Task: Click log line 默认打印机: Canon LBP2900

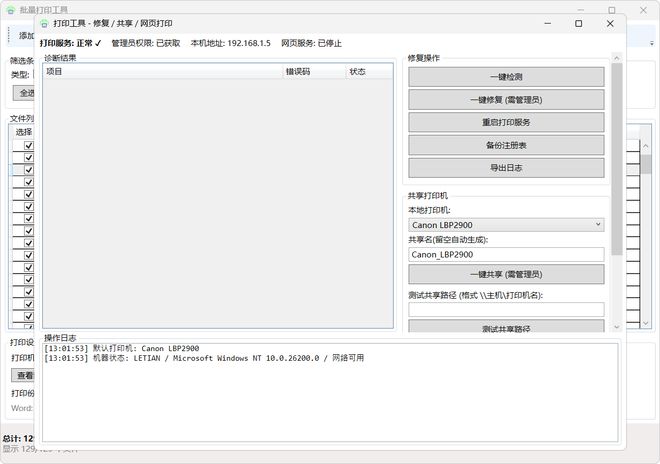Action: point(122,348)
